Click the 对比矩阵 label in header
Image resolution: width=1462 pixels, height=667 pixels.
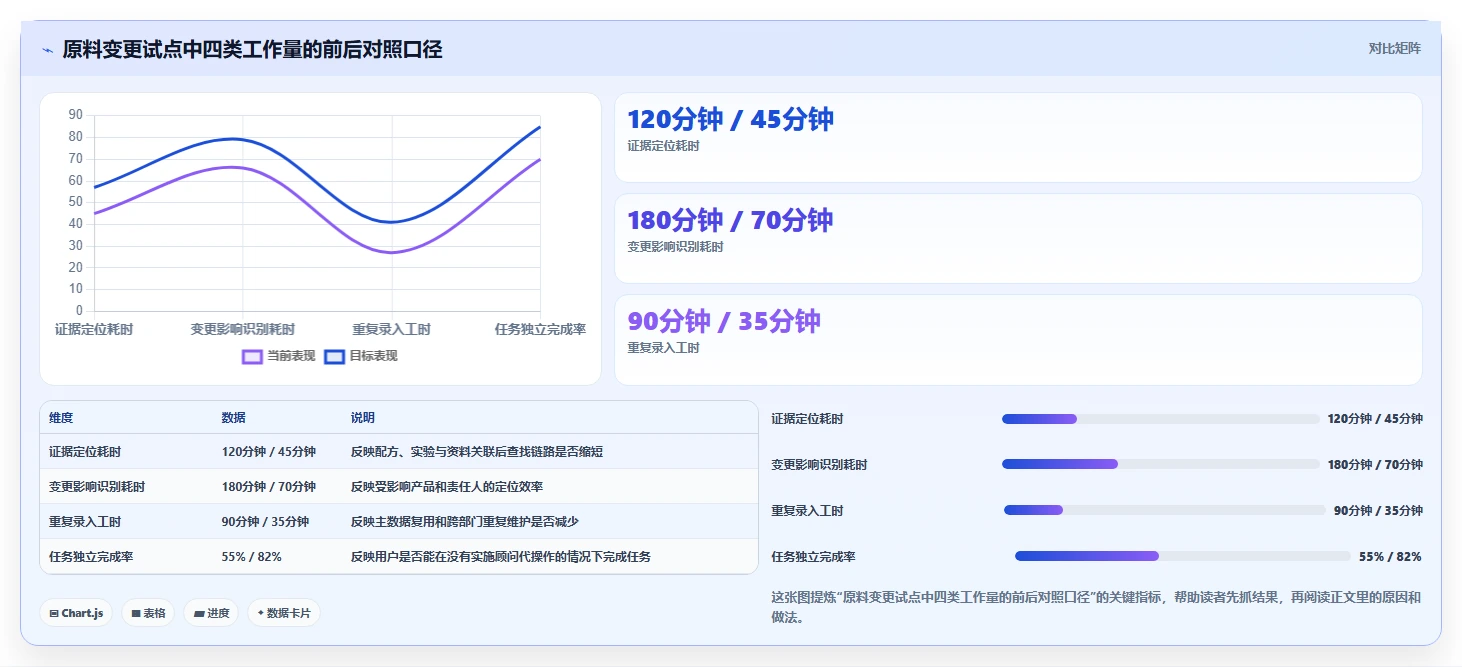(x=1394, y=48)
